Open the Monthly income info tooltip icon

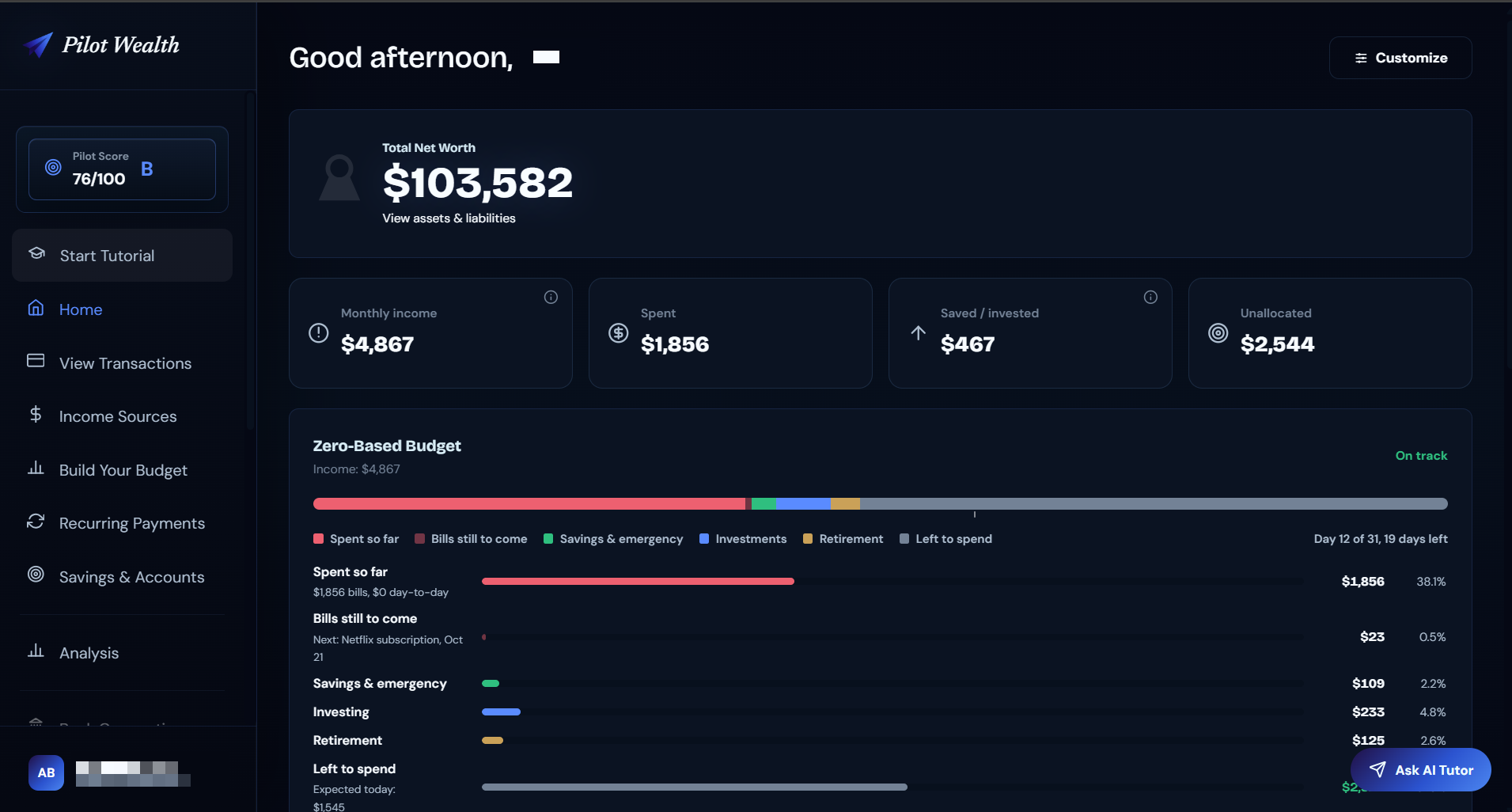551,297
